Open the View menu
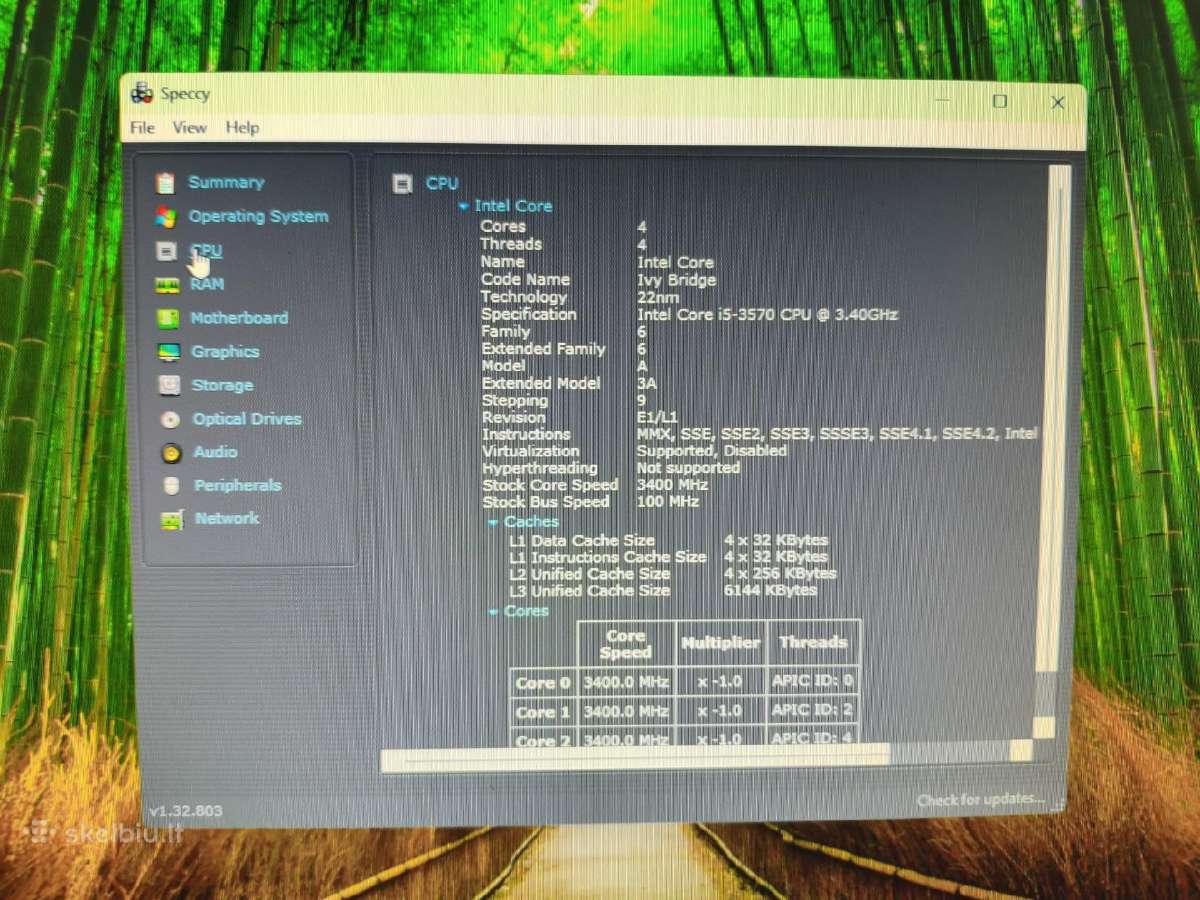Viewport: 1200px width, 900px height. (x=189, y=128)
